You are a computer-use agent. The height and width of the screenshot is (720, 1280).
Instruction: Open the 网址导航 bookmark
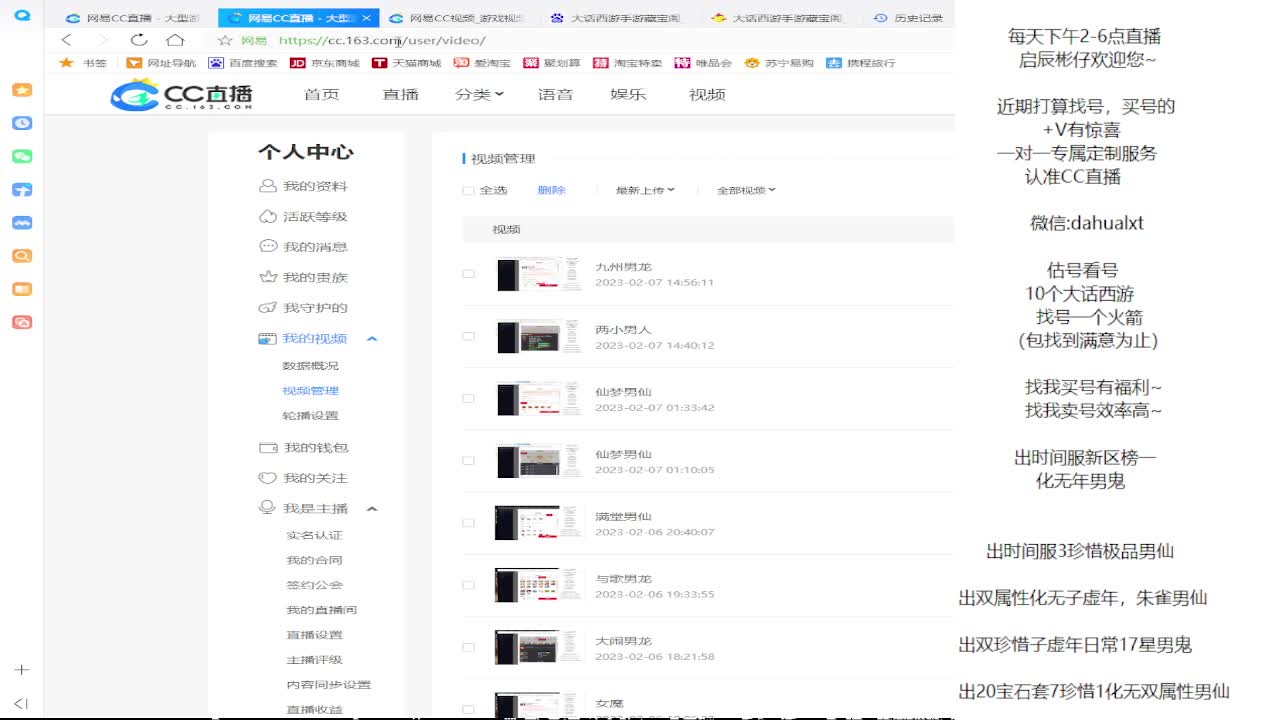tap(161, 63)
